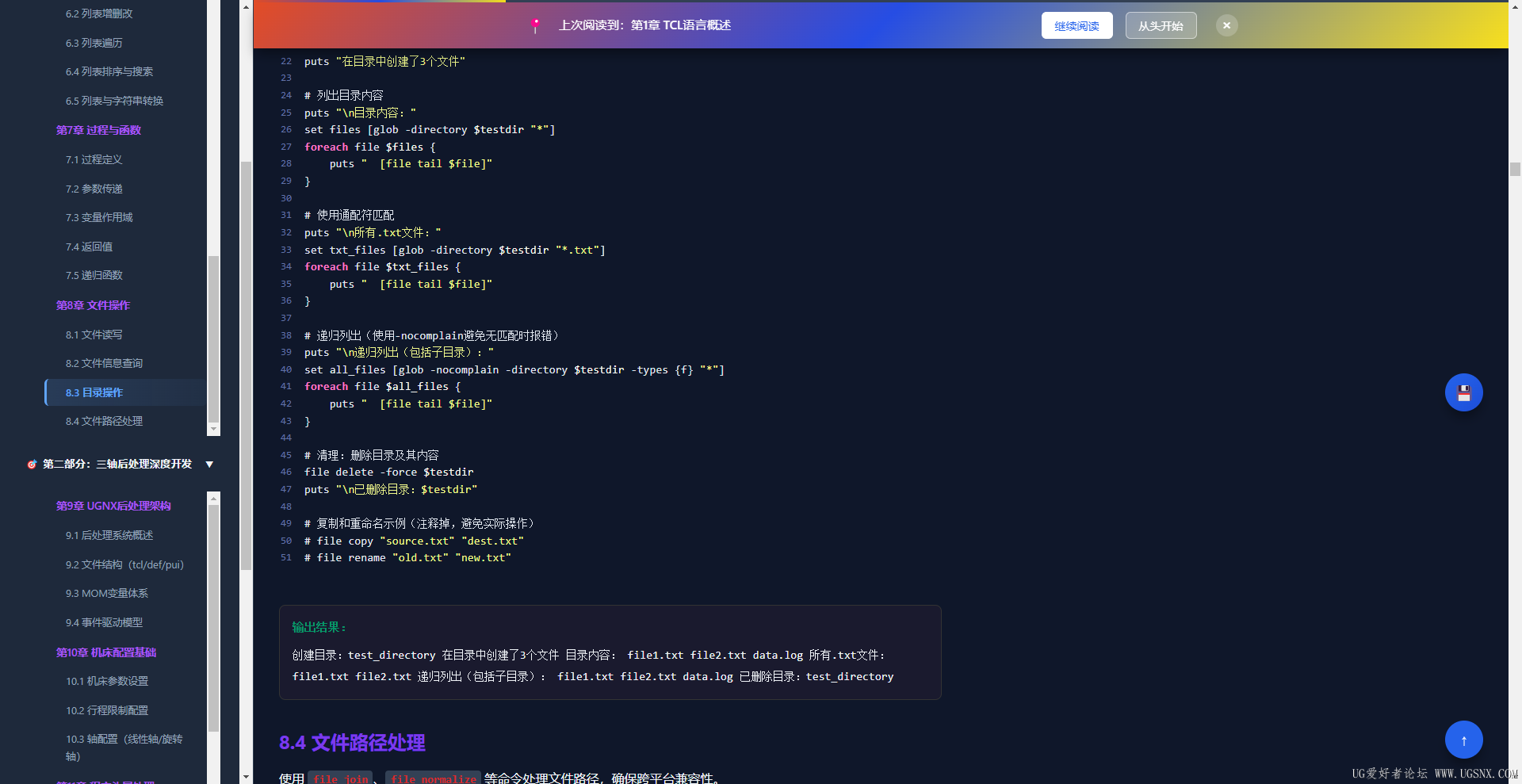Open 10.1 机床参数设置 section
This screenshot has height=784, width=1522.
(x=107, y=681)
